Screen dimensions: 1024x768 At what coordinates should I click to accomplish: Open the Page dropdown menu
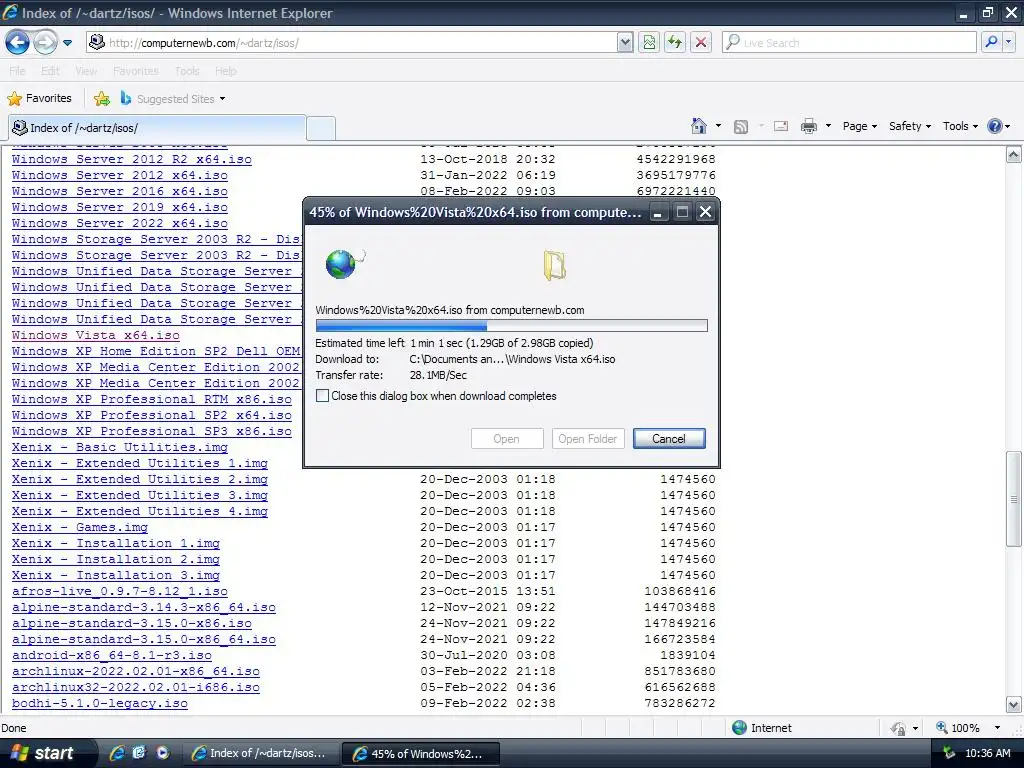coord(859,126)
